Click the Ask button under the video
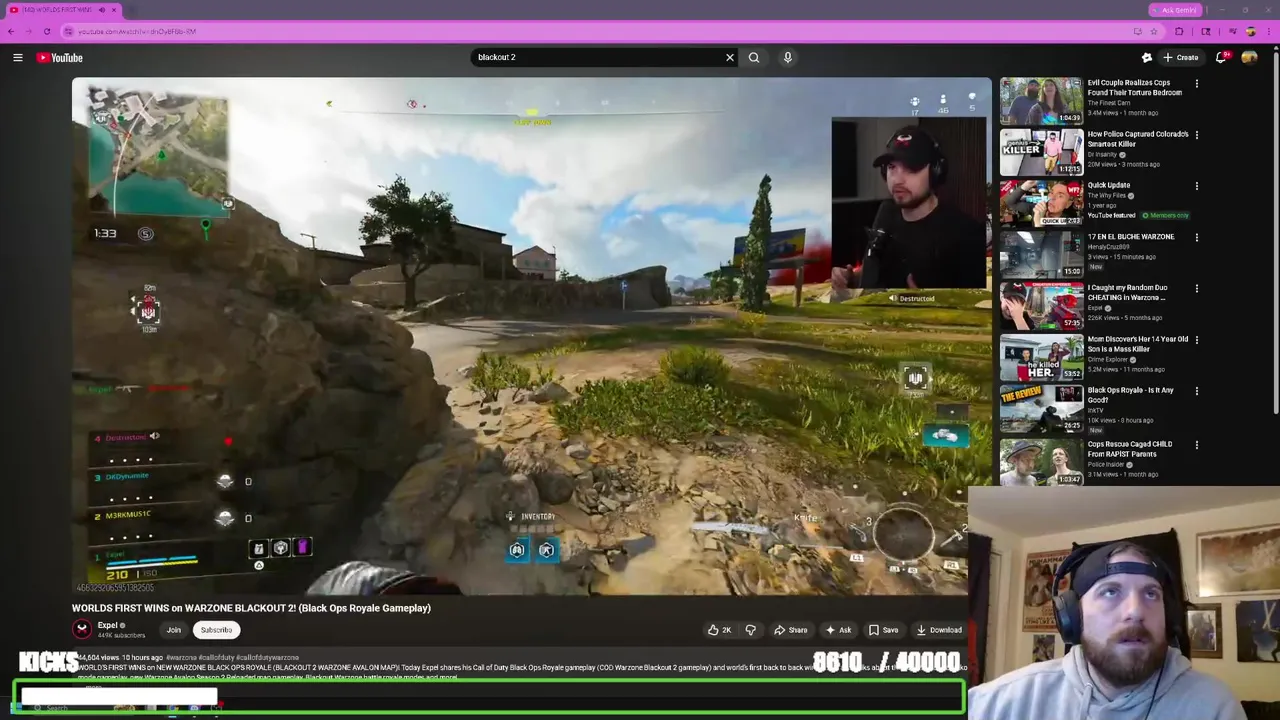 coord(838,630)
